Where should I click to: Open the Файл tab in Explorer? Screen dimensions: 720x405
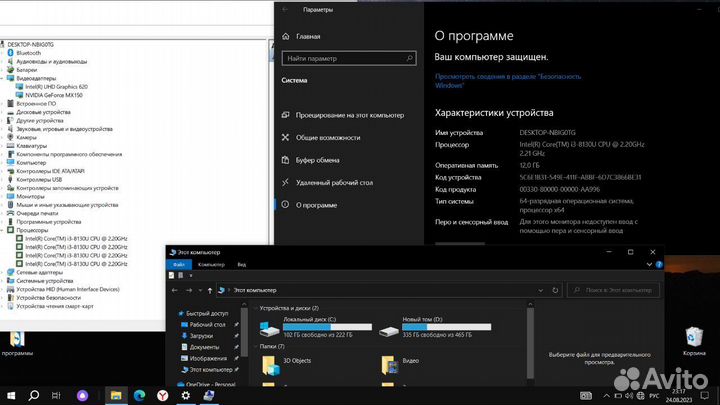coord(179,264)
